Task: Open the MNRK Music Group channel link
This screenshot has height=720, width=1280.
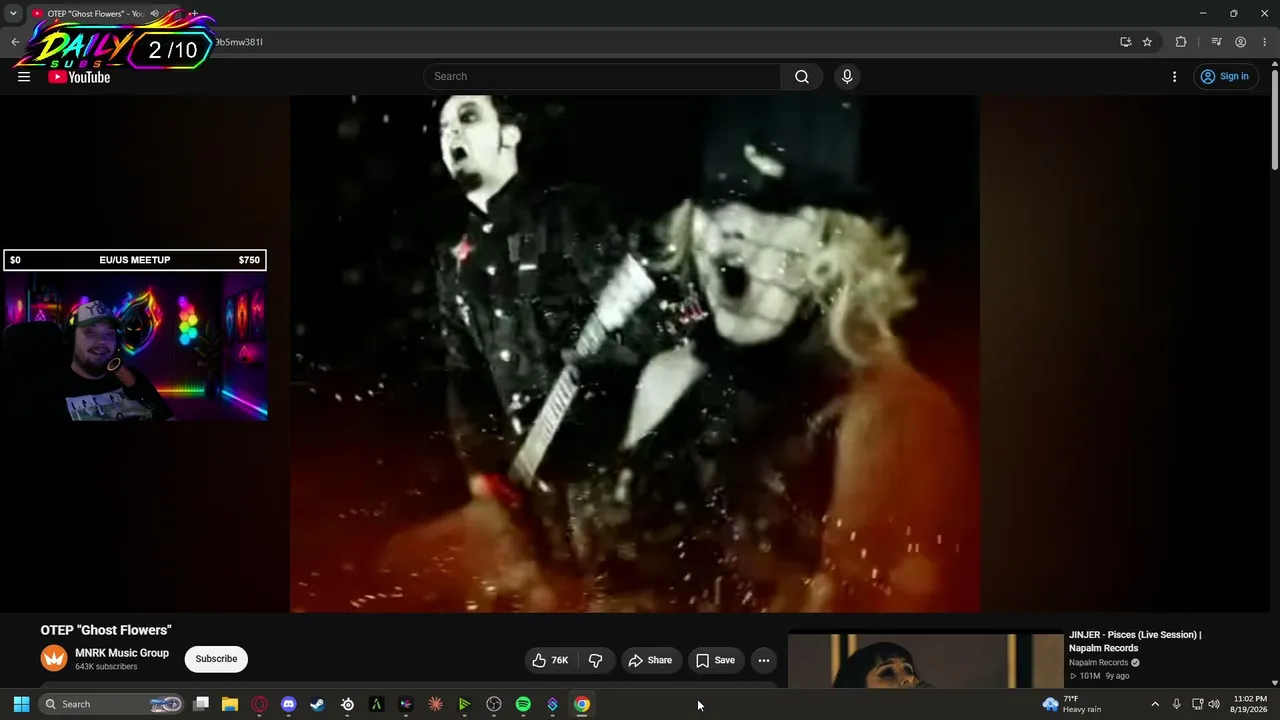Action: coord(122,653)
